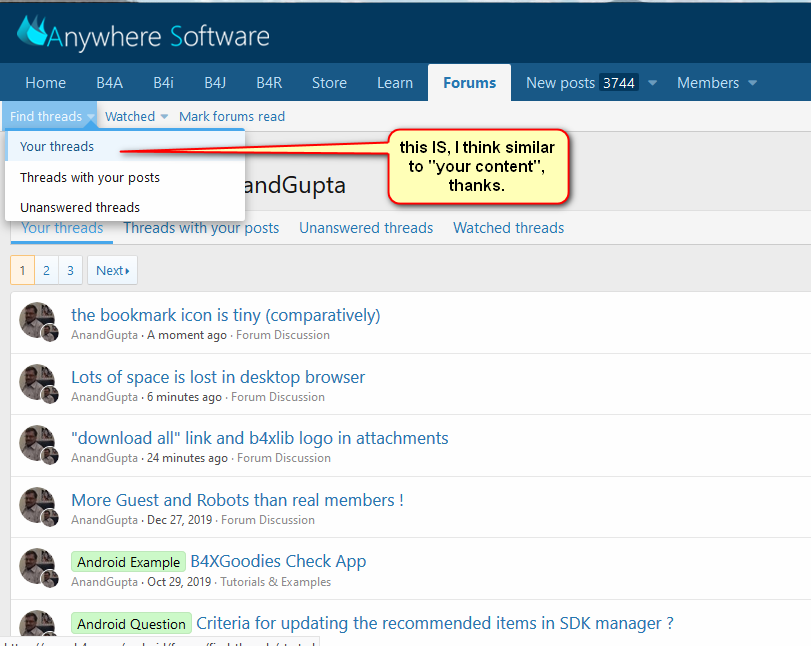Open Tutorials & Examples forum link
The height and width of the screenshot is (646, 811).
[276, 582]
